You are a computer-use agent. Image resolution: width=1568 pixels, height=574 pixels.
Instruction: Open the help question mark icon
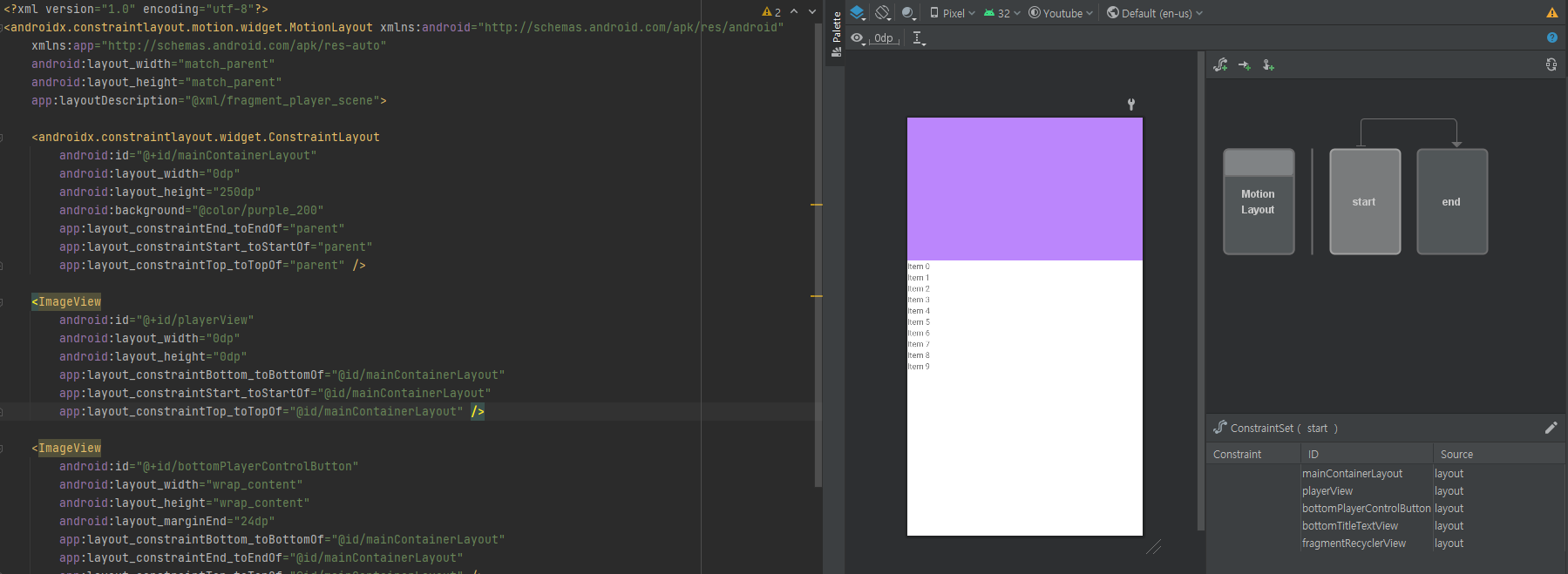click(1552, 37)
